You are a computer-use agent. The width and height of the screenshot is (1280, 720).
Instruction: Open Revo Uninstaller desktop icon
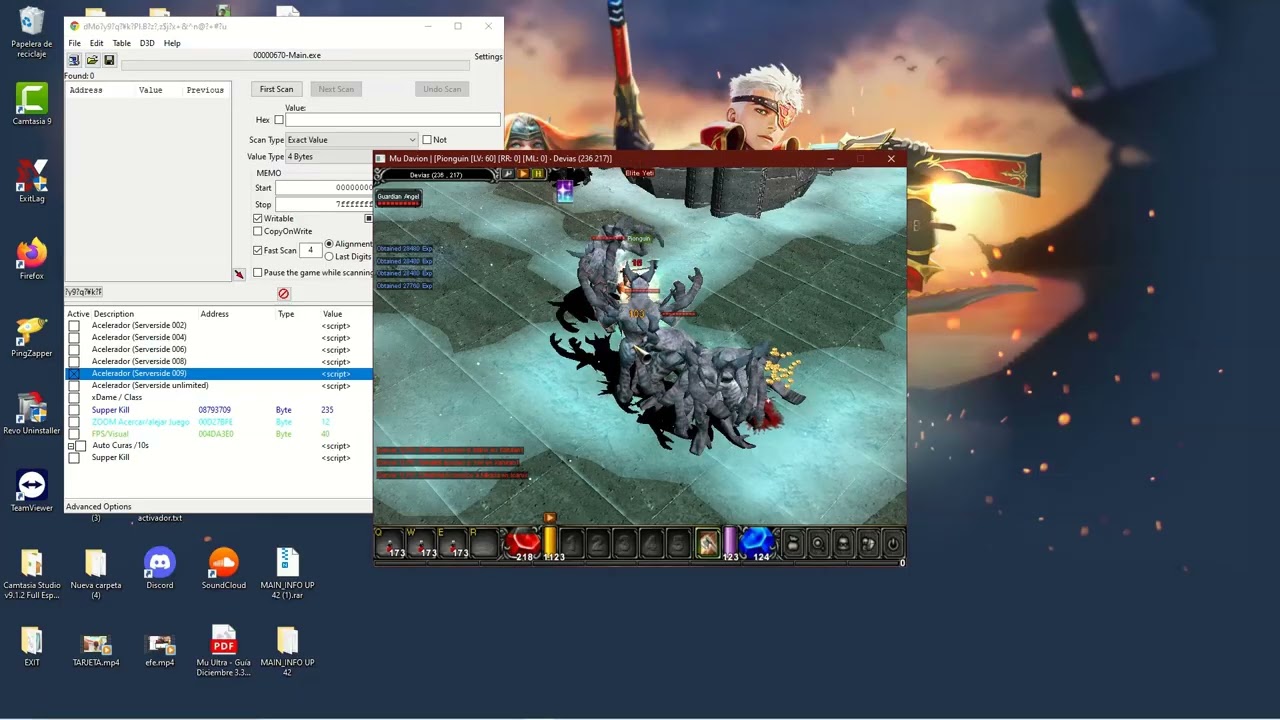[31, 413]
